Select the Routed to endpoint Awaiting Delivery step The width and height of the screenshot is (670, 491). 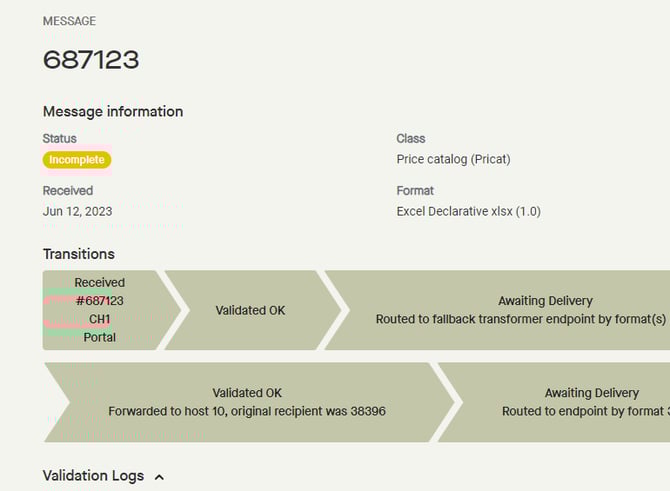570,402
